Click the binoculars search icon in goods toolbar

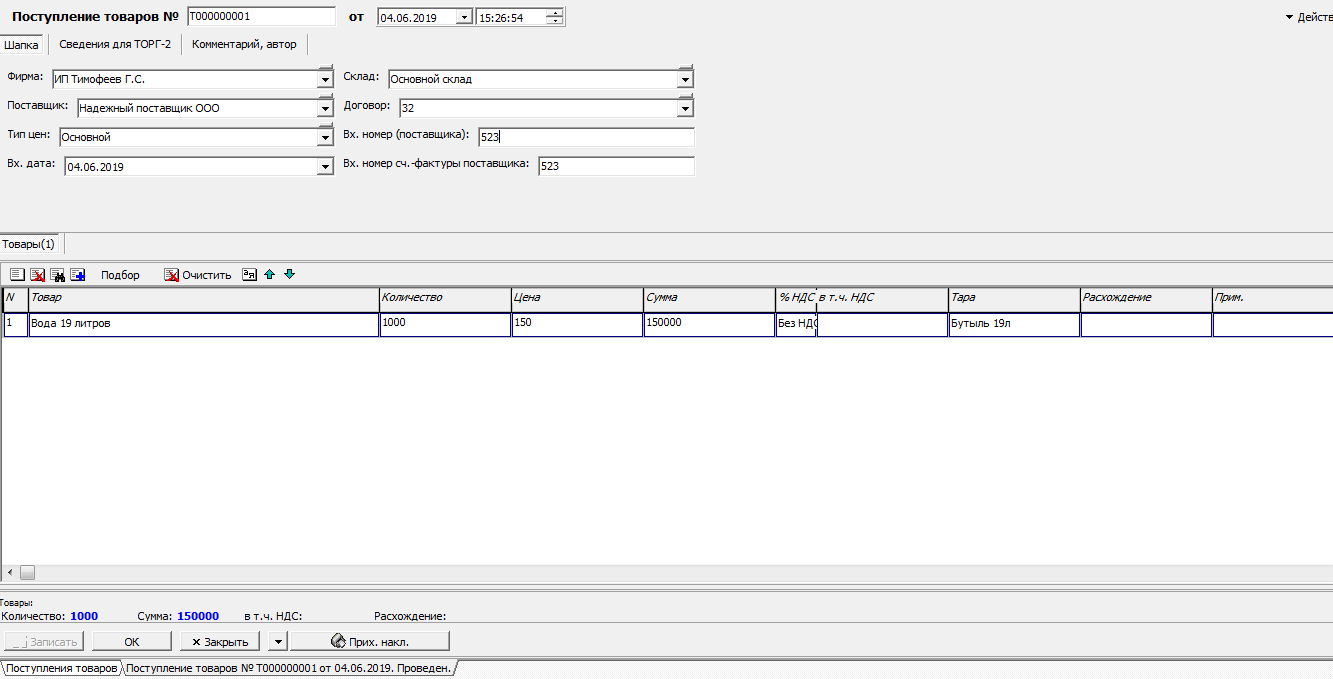click(x=57, y=275)
